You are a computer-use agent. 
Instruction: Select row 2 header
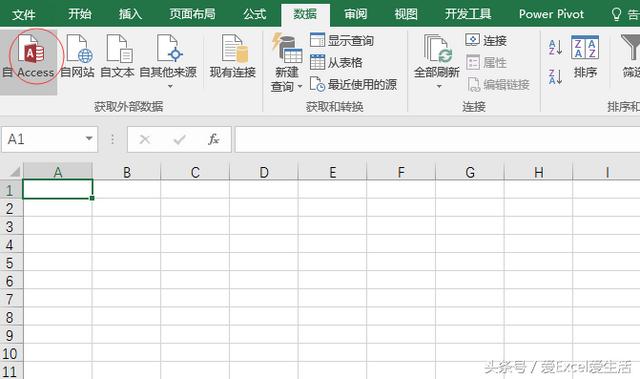tap(11, 208)
